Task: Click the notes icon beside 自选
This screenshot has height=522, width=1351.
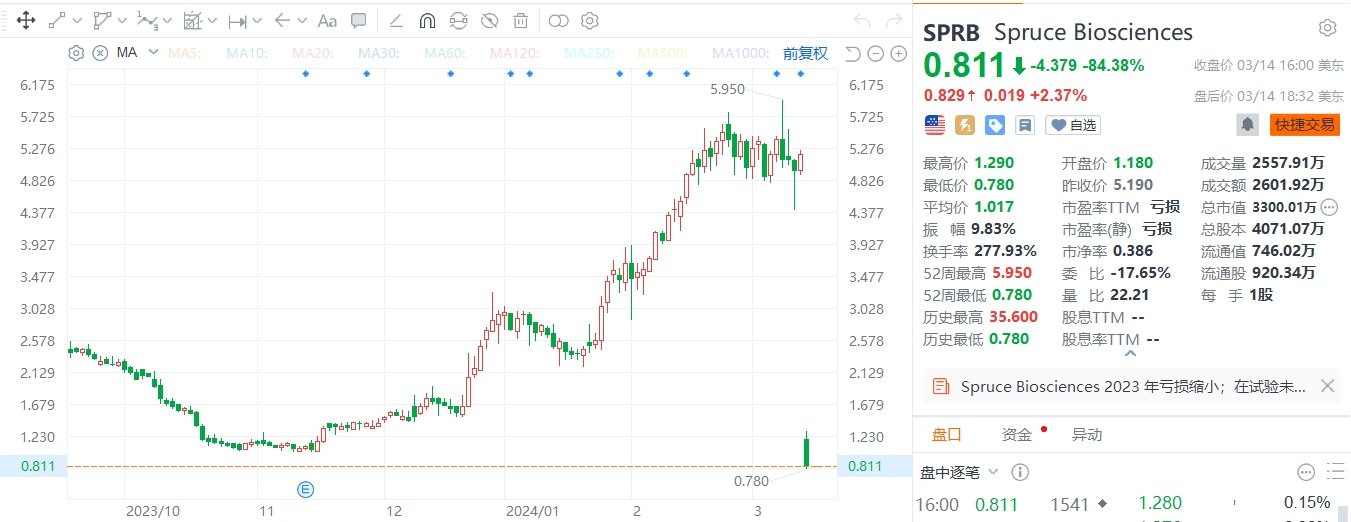Action: click(1024, 125)
